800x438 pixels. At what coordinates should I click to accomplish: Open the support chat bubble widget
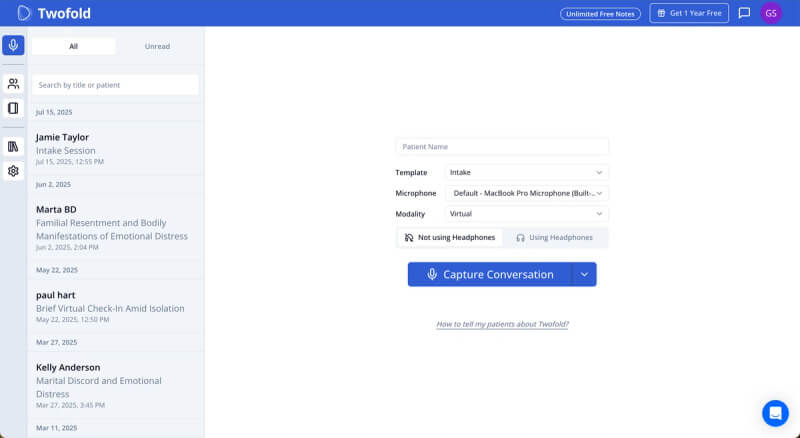pyautogui.click(x=776, y=413)
